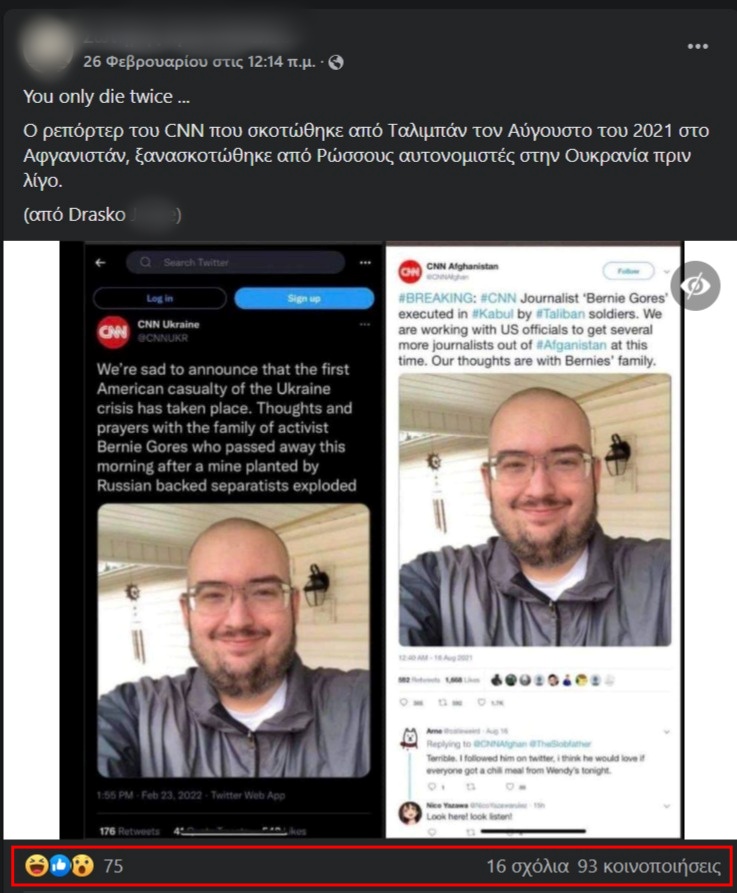
Task: Click the laughing reaction emoji
Action: [x=36, y=866]
